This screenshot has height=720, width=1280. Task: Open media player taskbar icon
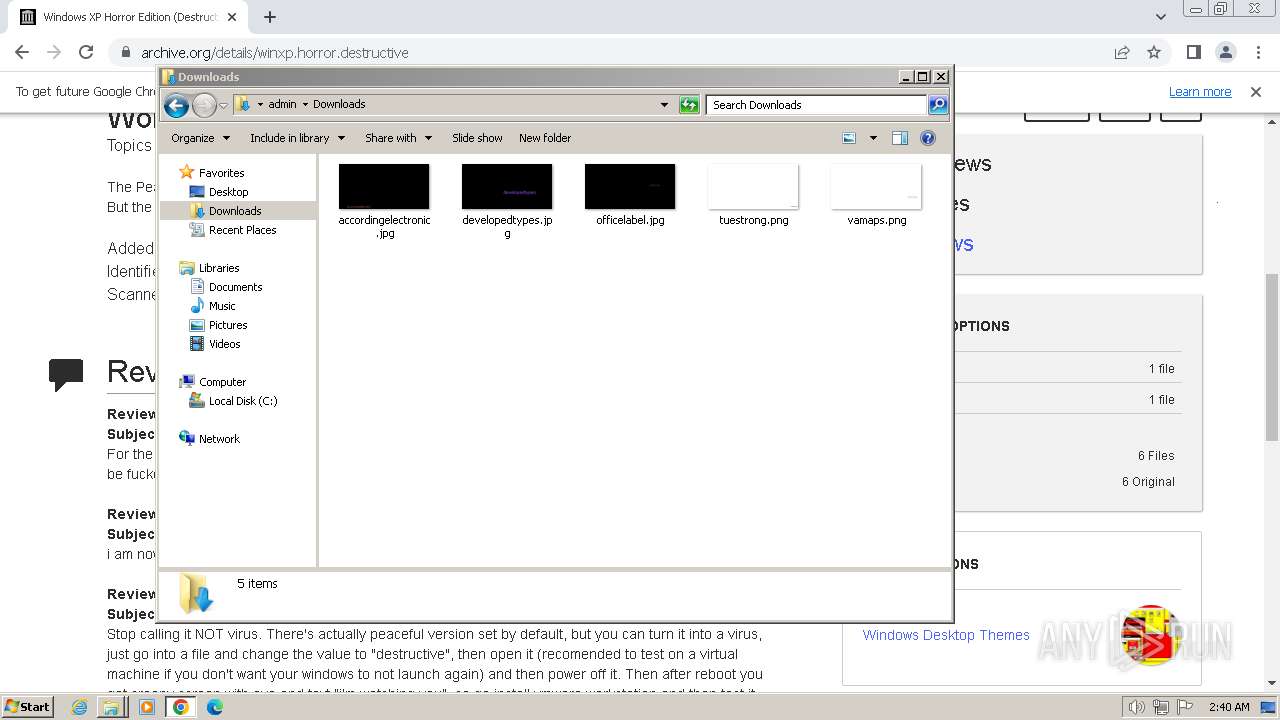coord(147,707)
